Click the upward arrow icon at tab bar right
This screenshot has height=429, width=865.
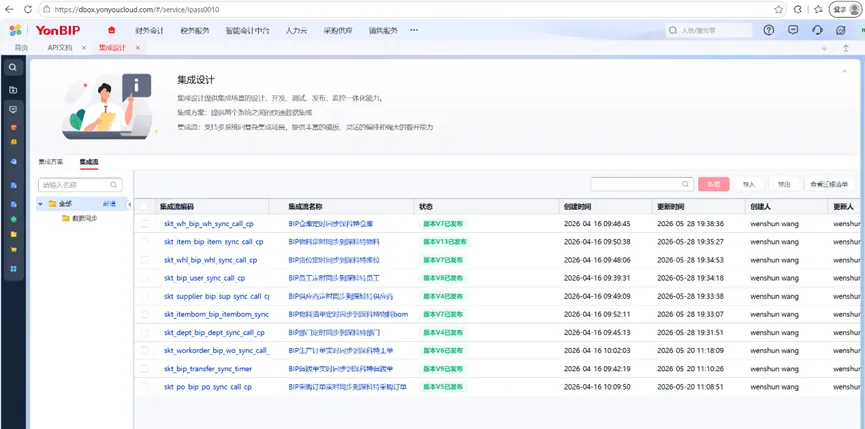point(846,48)
